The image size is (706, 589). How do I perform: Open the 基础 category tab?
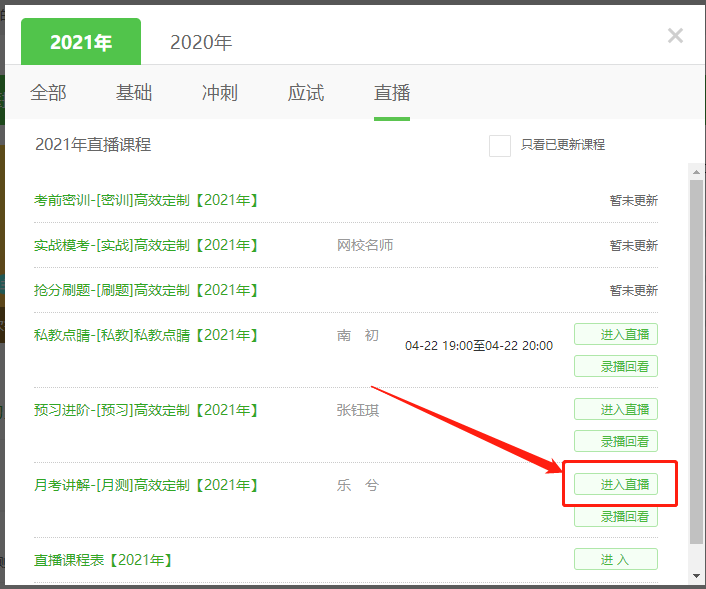[134, 93]
